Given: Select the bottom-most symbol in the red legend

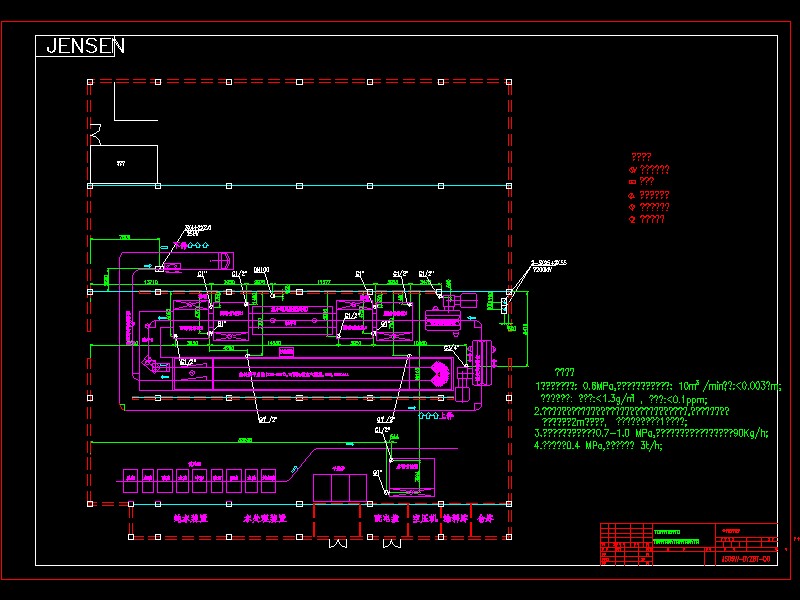Looking at the screenshot, I should point(632,218).
